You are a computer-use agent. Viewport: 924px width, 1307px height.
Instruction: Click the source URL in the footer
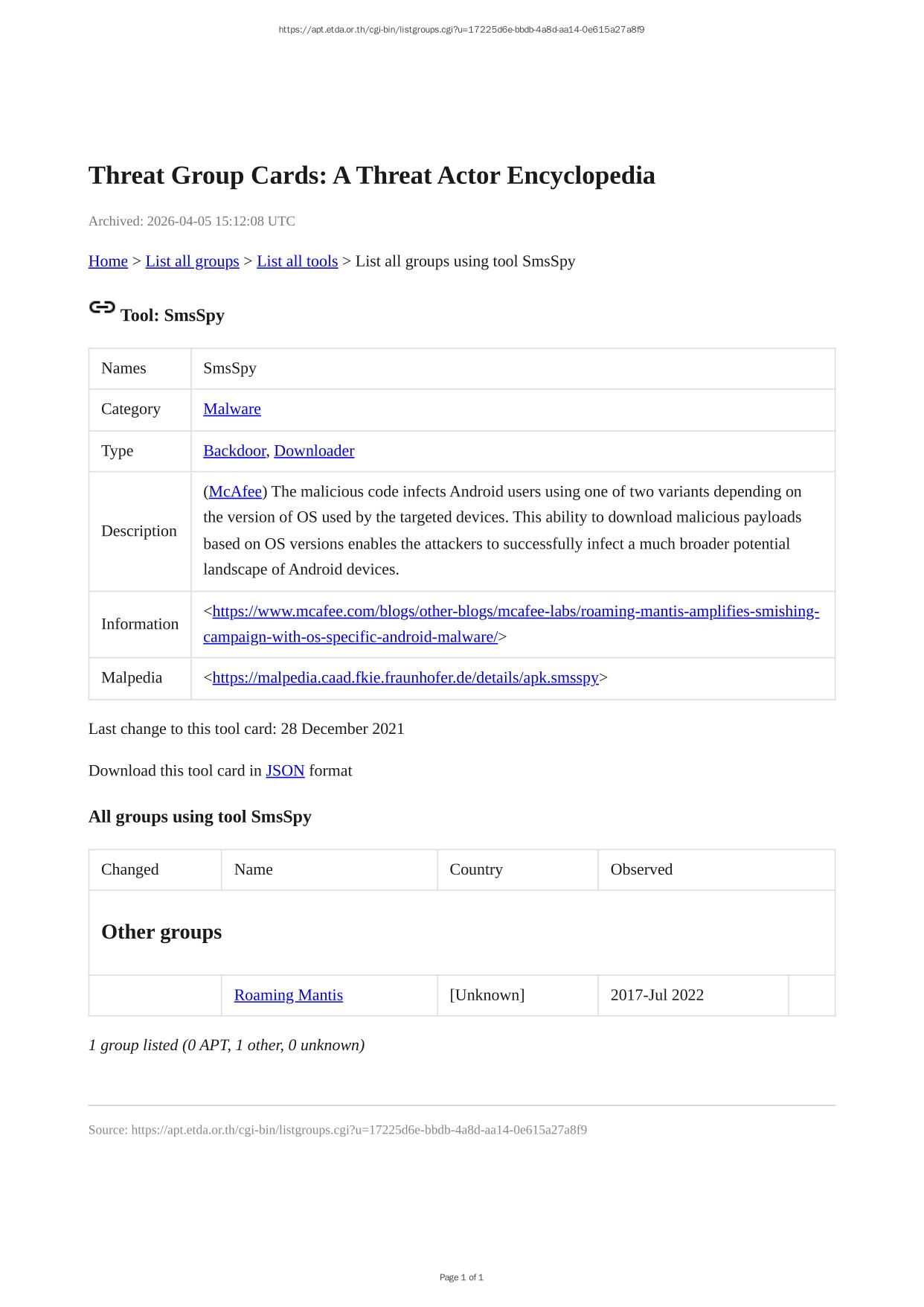(x=359, y=1130)
